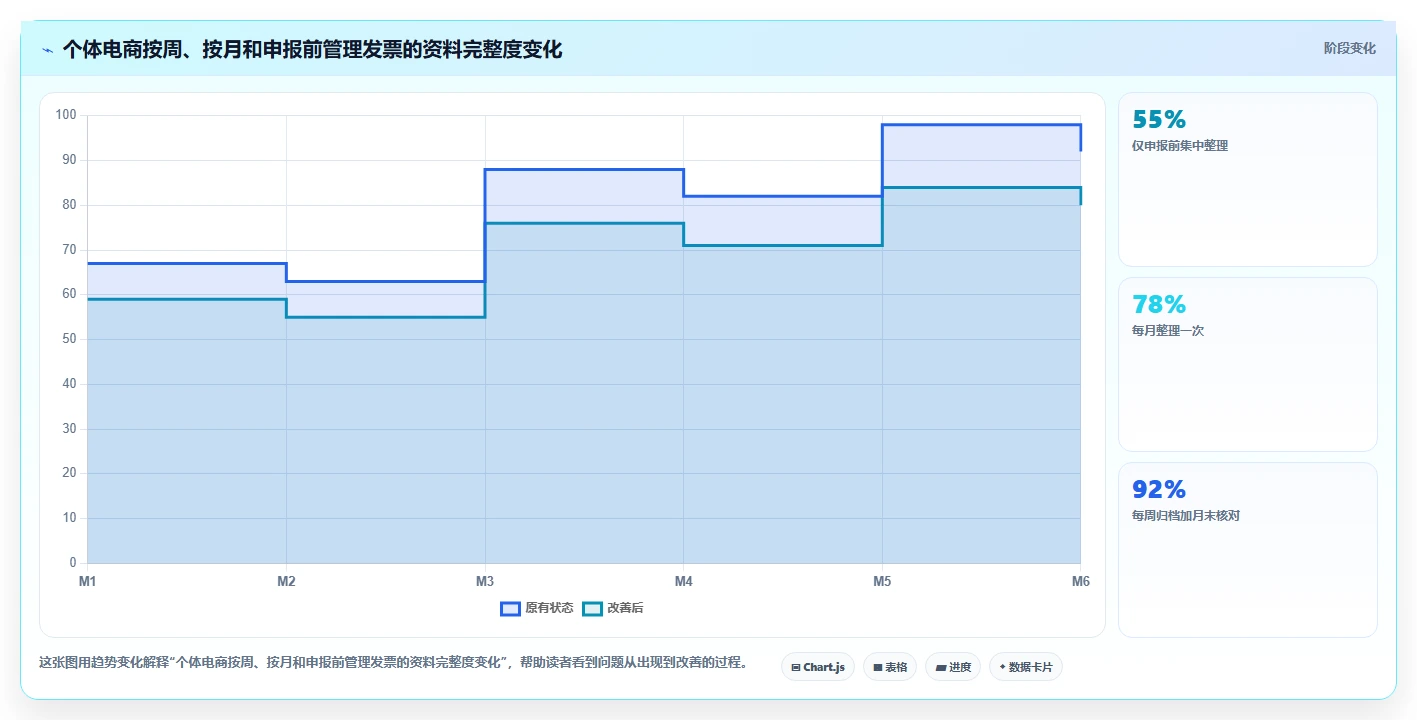Click the 每周归档加月末核对 card label
Viewport: 1417px width, 720px height.
coord(1186,516)
